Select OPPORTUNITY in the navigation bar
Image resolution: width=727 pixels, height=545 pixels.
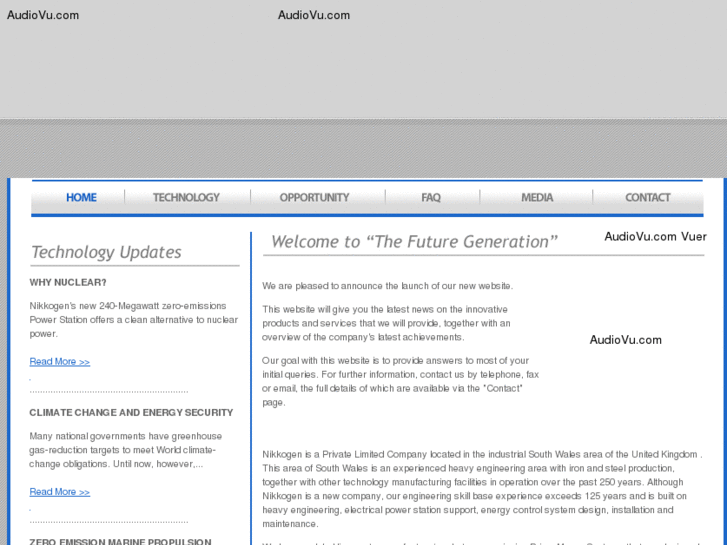[314, 198]
